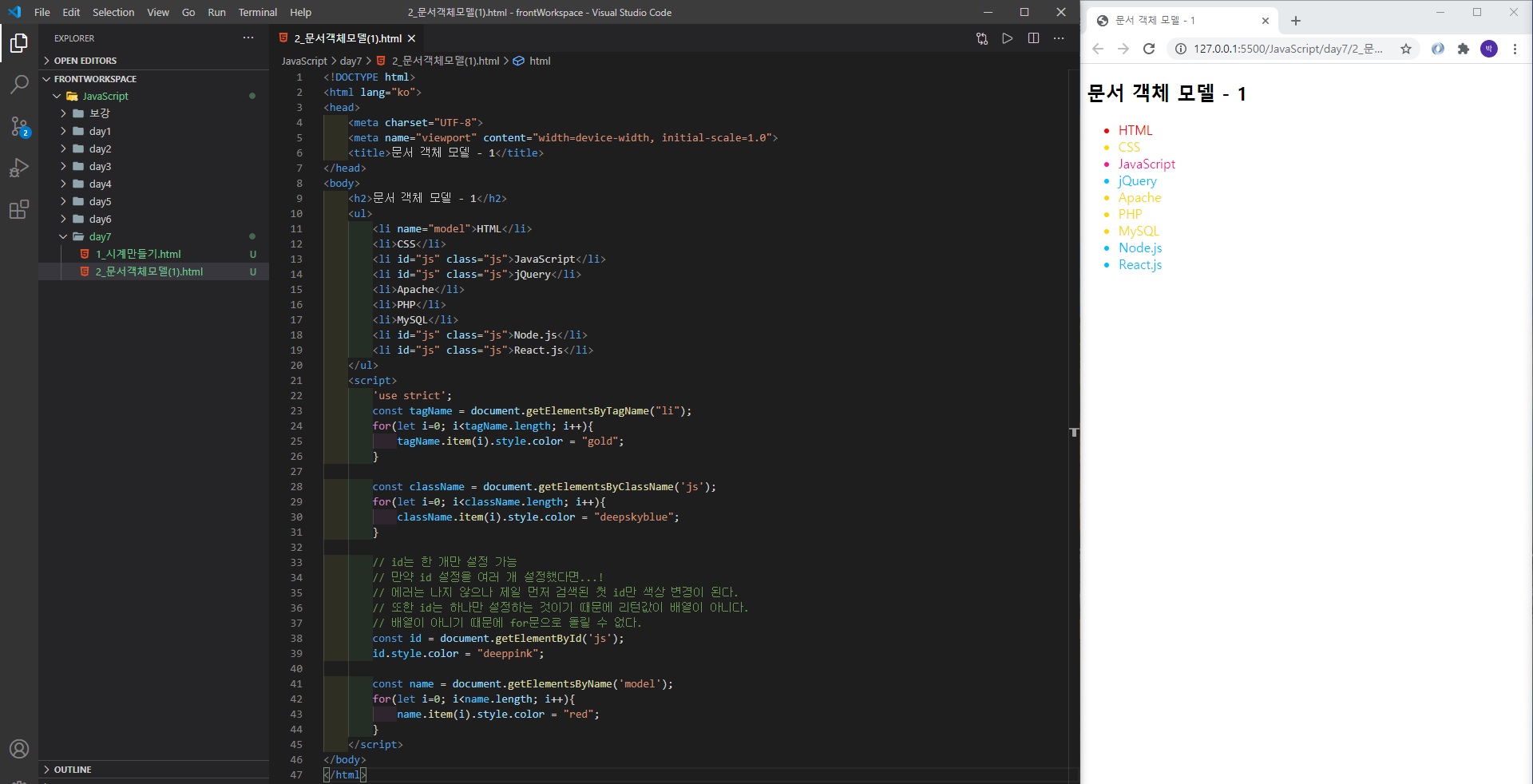Collapse the day7 folder

point(153,236)
